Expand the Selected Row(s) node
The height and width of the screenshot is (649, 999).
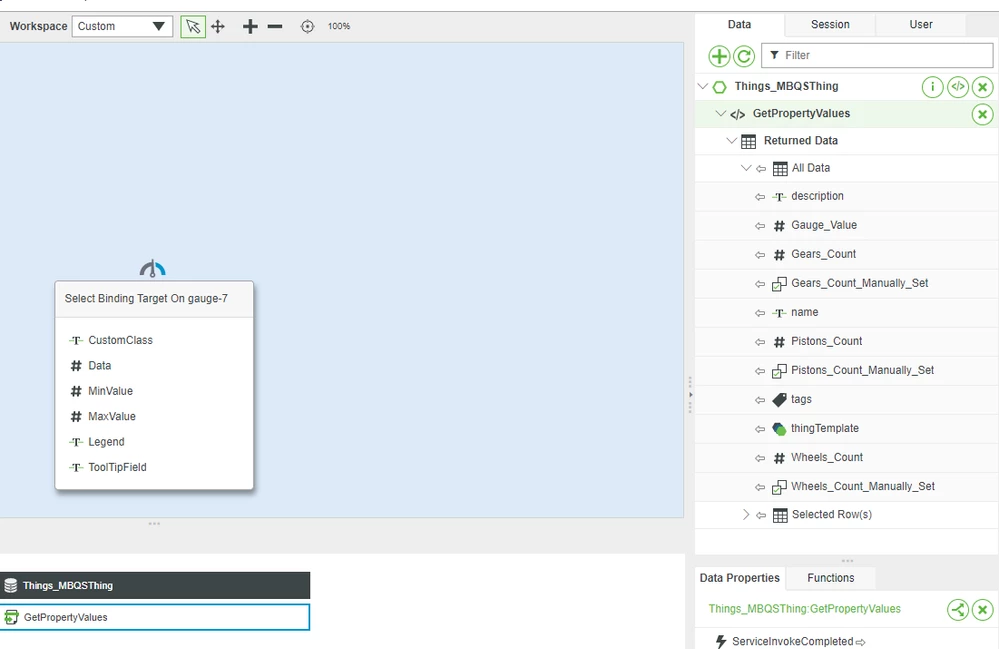pyautogui.click(x=745, y=515)
